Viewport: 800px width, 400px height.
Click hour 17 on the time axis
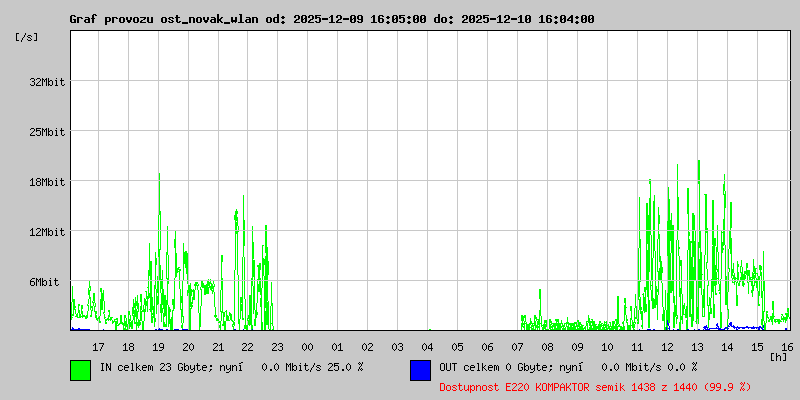98,347
